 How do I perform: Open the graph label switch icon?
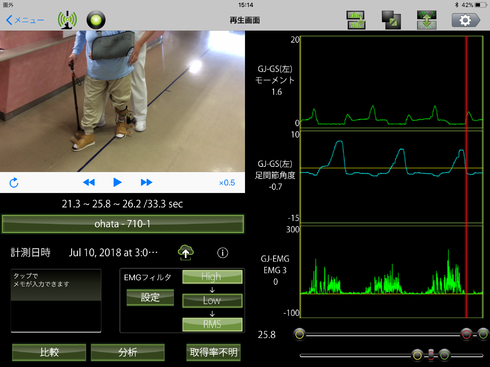click(355, 20)
